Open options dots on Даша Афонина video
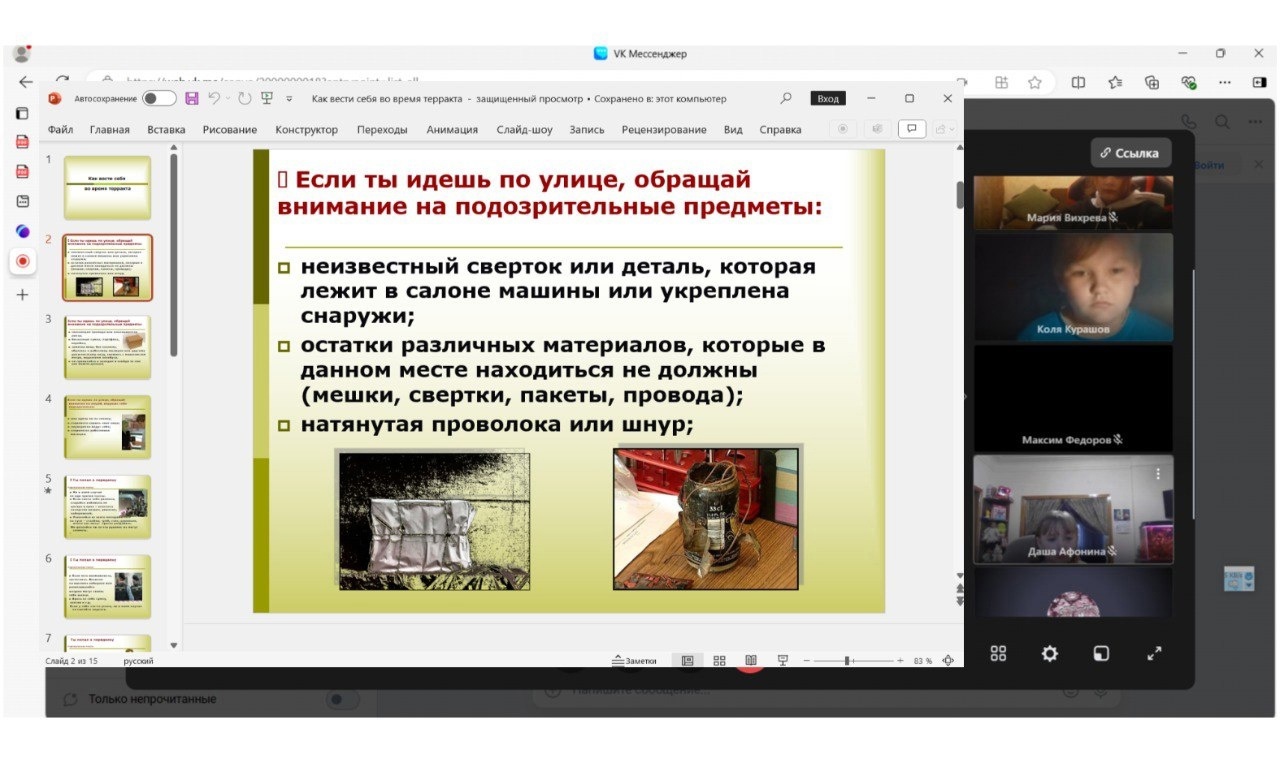Viewport: 1280px width, 763px height. (x=1159, y=473)
